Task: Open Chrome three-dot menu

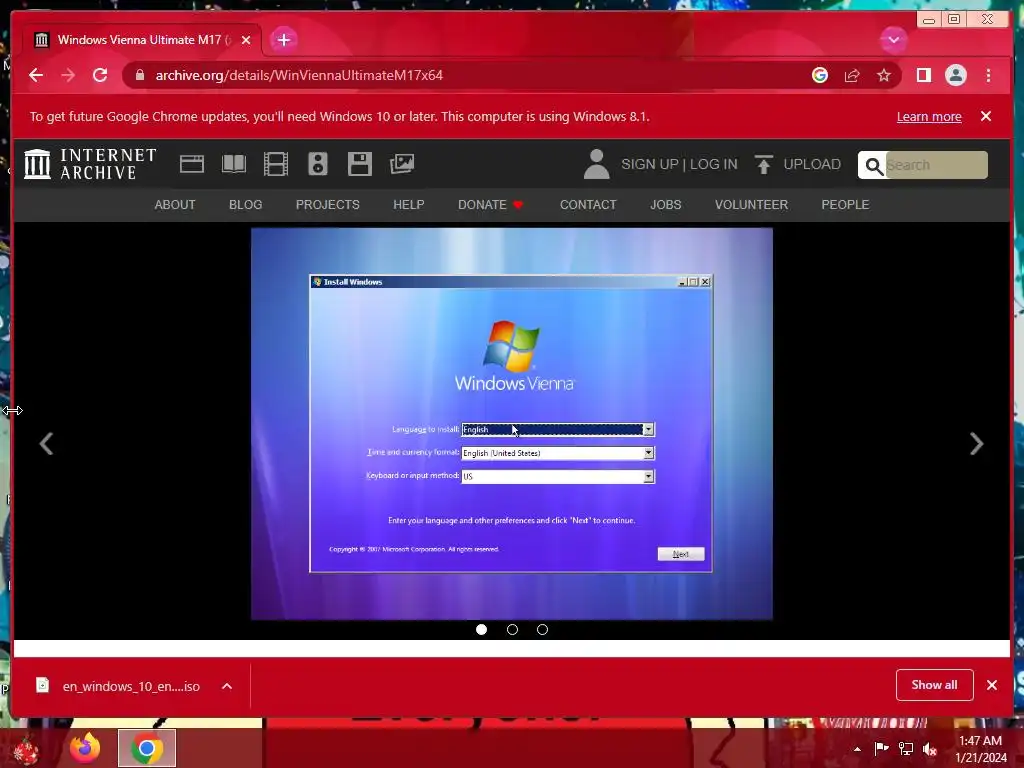Action: [x=988, y=75]
